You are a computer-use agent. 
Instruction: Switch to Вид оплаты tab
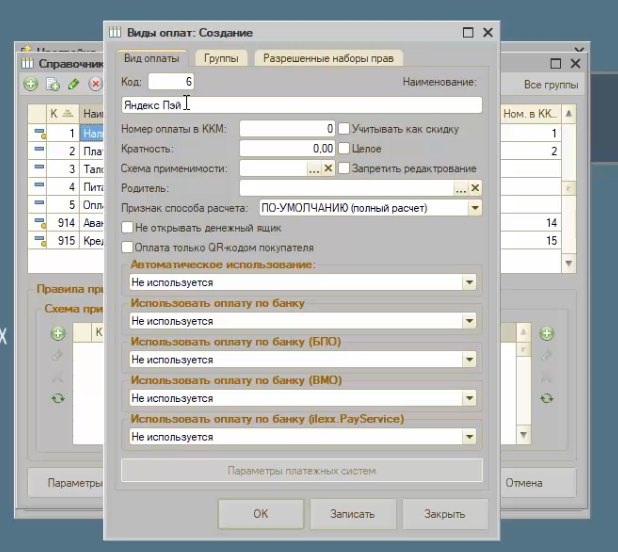pyautogui.click(x=152, y=58)
